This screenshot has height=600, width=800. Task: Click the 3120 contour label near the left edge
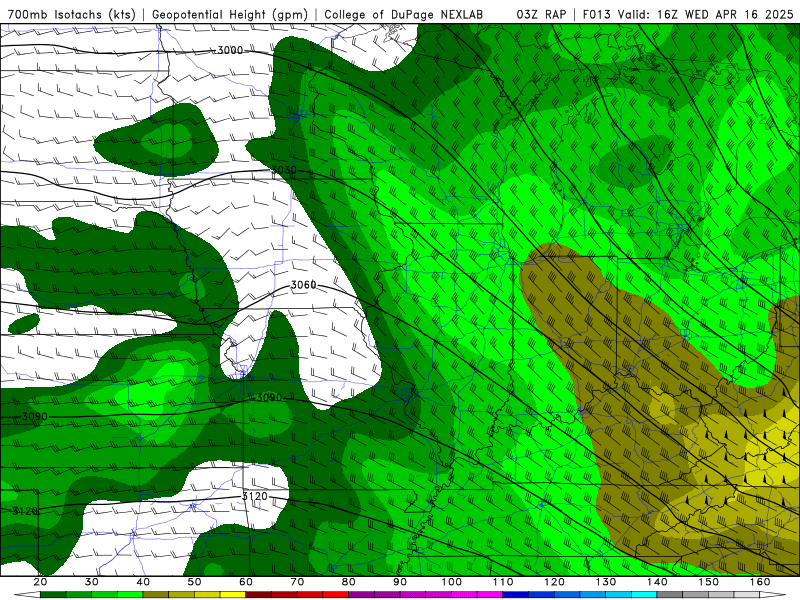pos(24,511)
